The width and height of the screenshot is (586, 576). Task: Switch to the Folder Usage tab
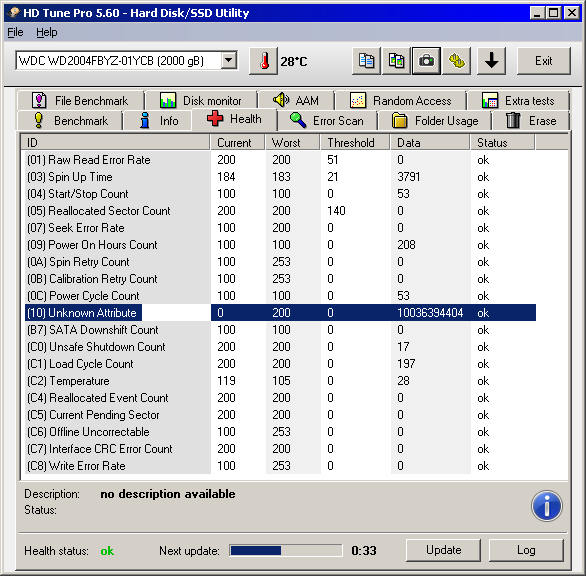435,121
